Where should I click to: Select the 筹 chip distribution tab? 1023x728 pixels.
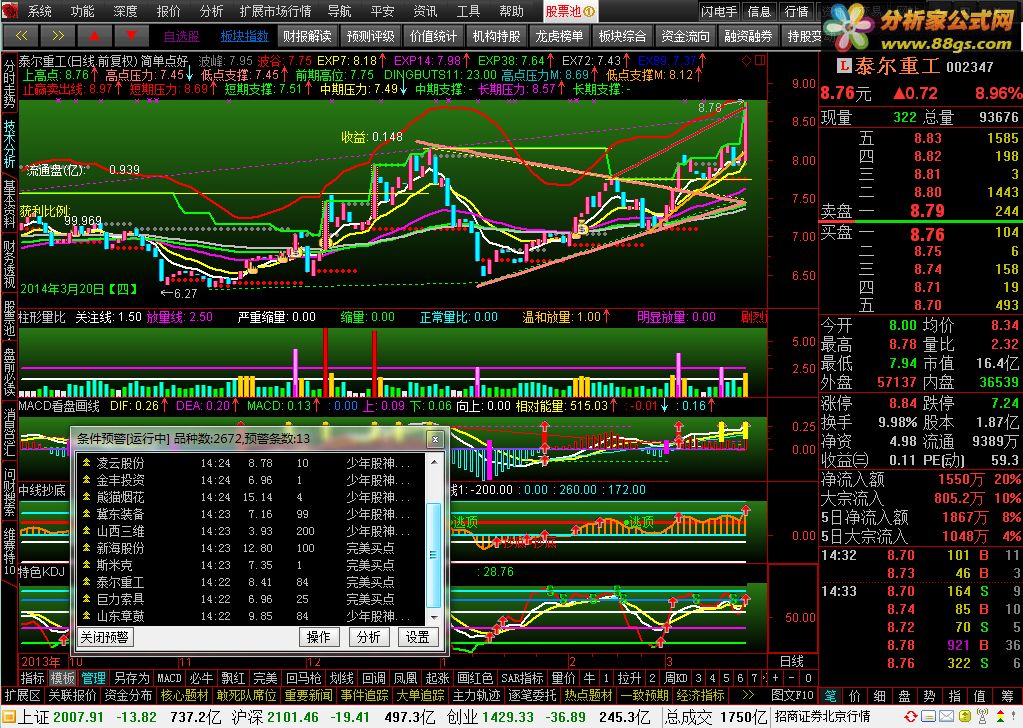[x=1008, y=695]
